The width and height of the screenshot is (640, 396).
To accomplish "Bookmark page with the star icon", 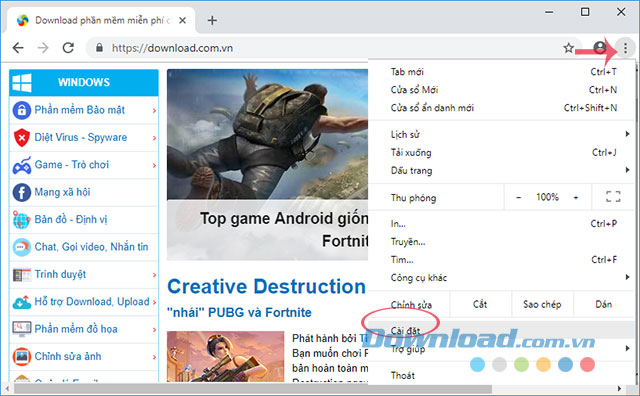I will tap(569, 48).
